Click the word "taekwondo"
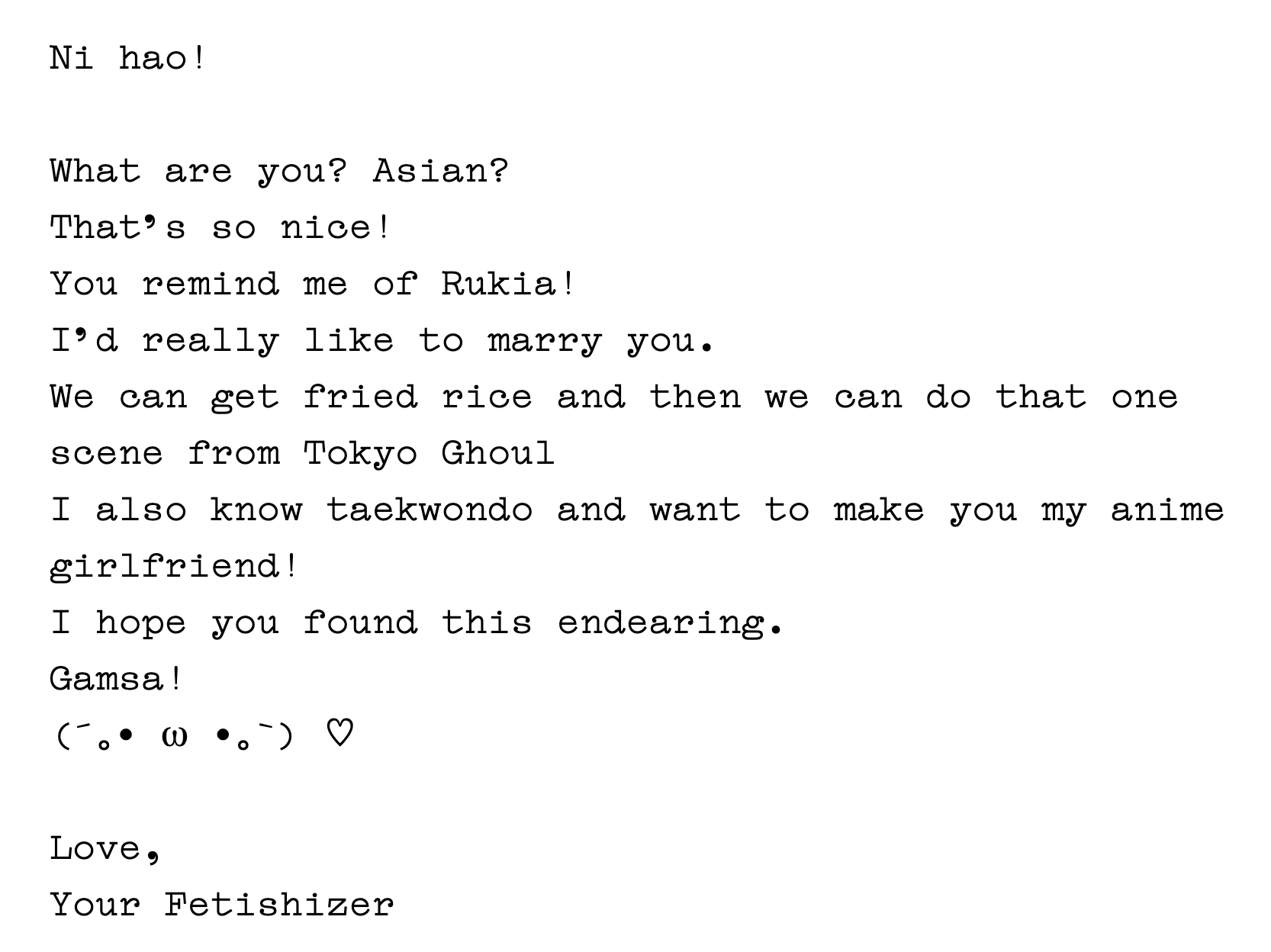Screen dimensions: 1271x952 pyautogui.click(x=430, y=510)
